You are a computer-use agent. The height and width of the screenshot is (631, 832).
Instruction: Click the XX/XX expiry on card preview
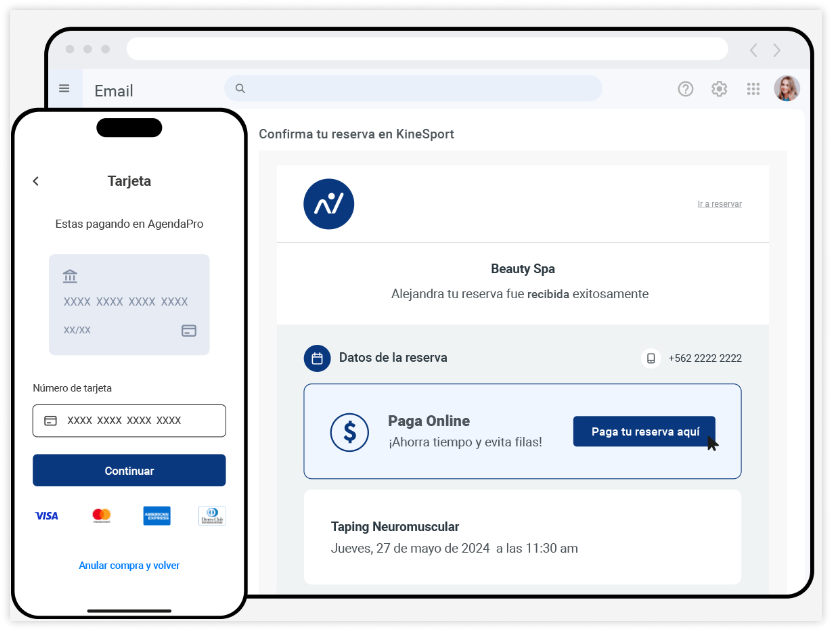coord(77,330)
